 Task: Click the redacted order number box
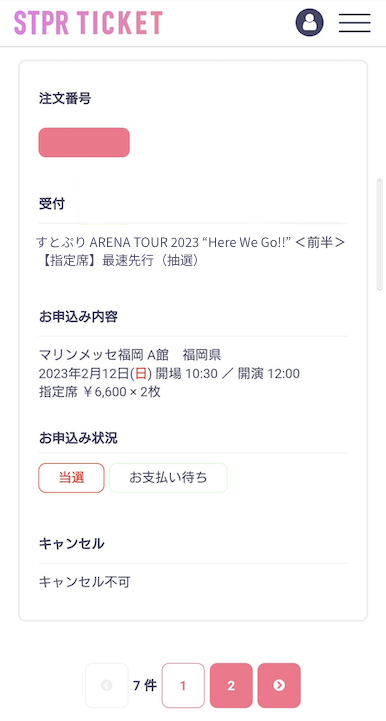[x=84, y=143]
